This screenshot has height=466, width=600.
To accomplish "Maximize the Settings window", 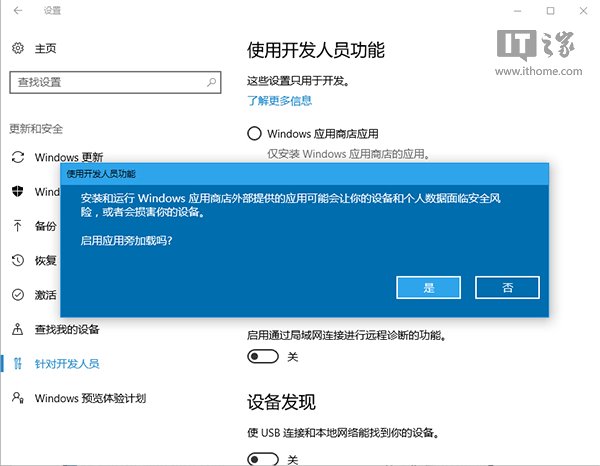I will pyautogui.click(x=550, y=11).
